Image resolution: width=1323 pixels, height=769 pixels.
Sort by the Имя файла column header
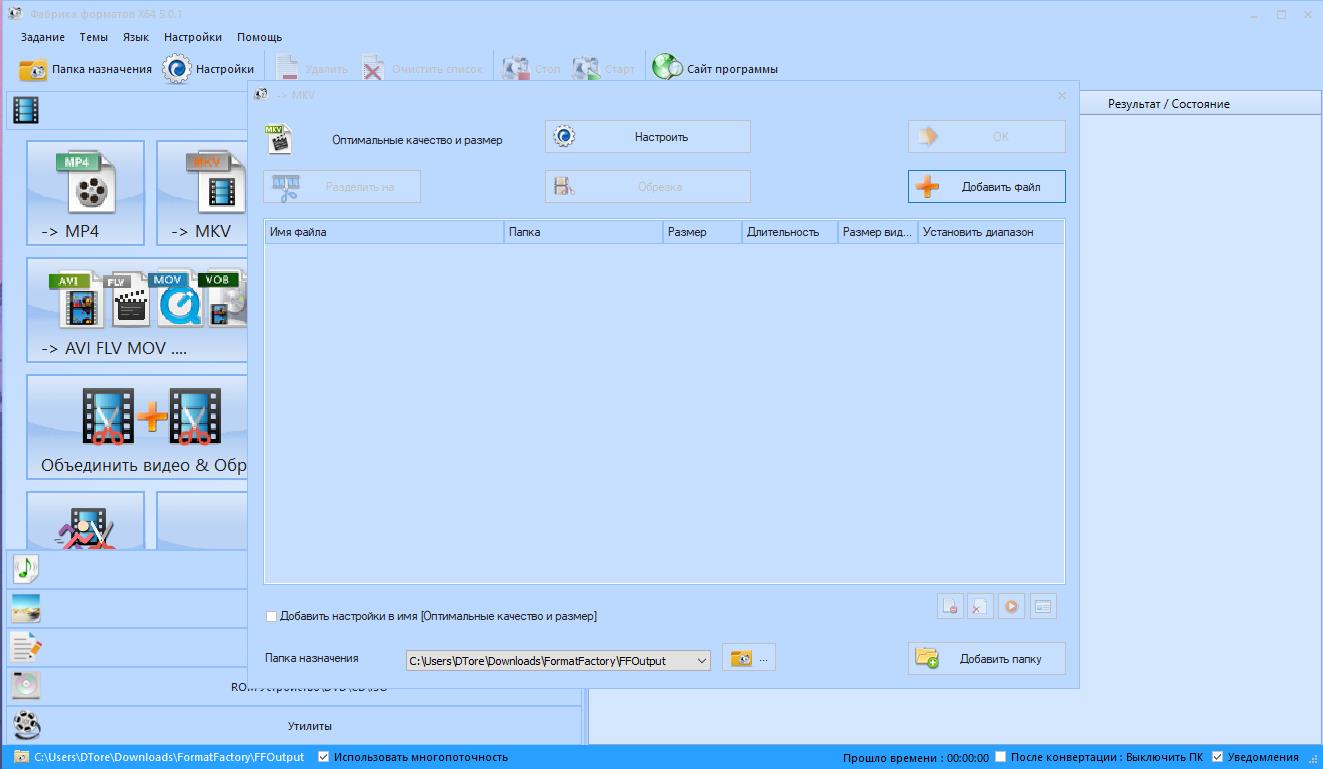click(384, 232)
